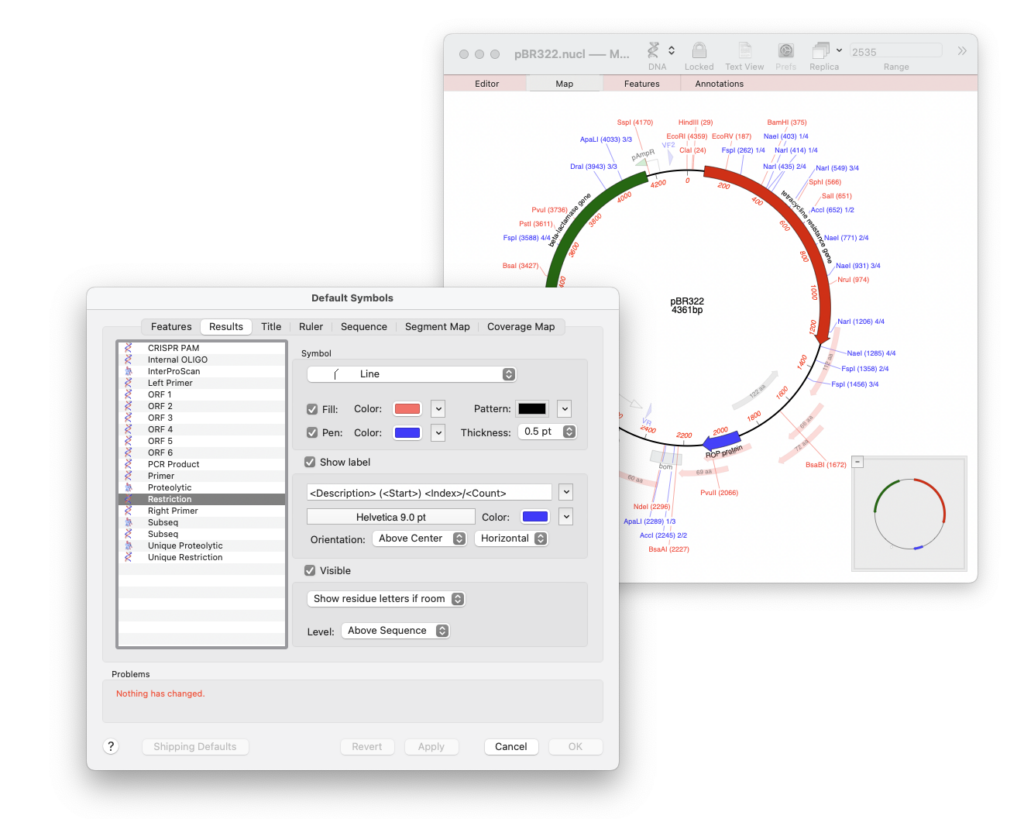
Task: Click the Shipping Defaults button
Action: (195, 747)
